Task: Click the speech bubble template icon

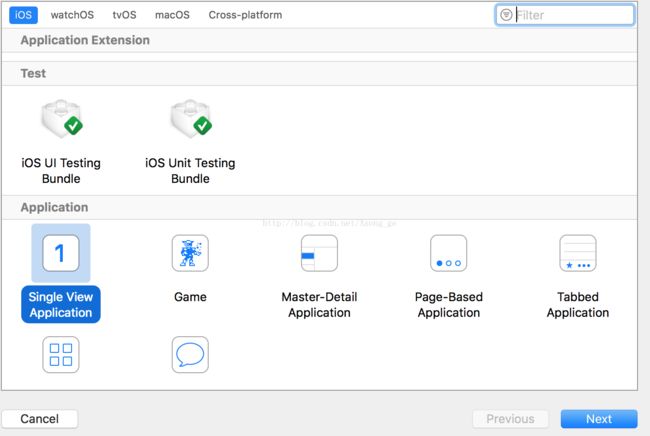Action: click(190, 354)
